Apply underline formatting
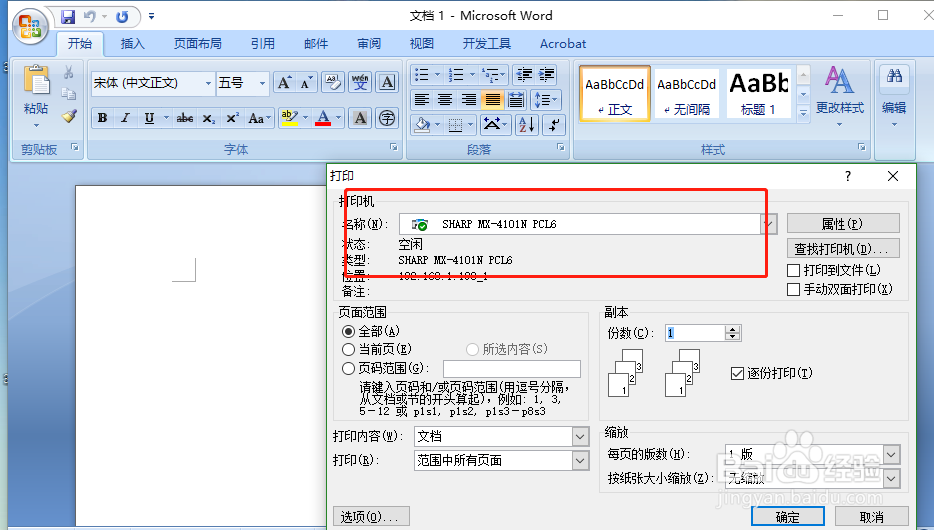The height and width of the screenshot is (530, 934). (149, 118)
